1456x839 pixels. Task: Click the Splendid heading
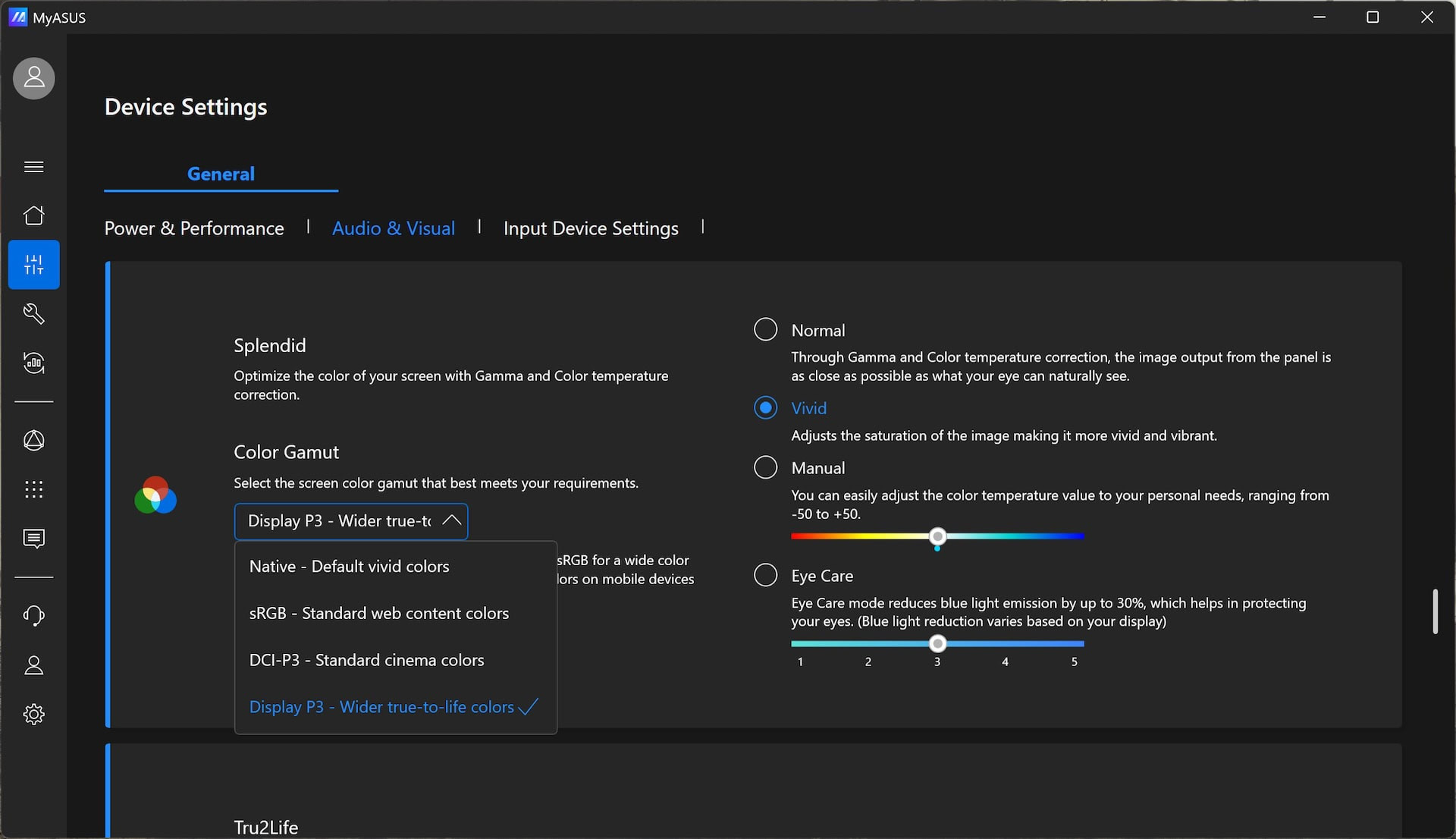tap(270, 346)
